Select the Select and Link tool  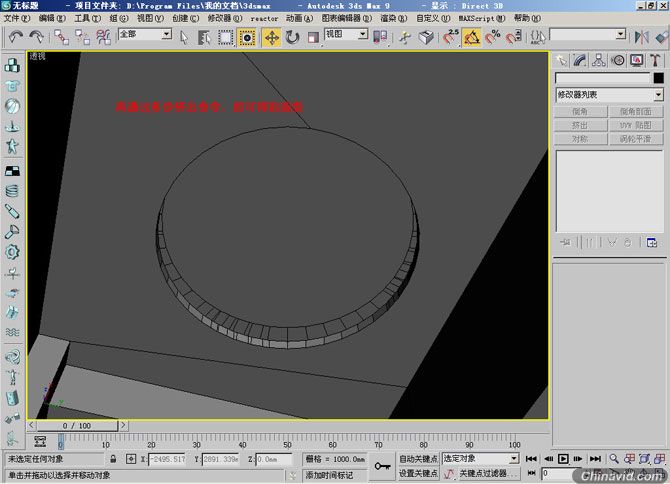click(x=61, y=38)
